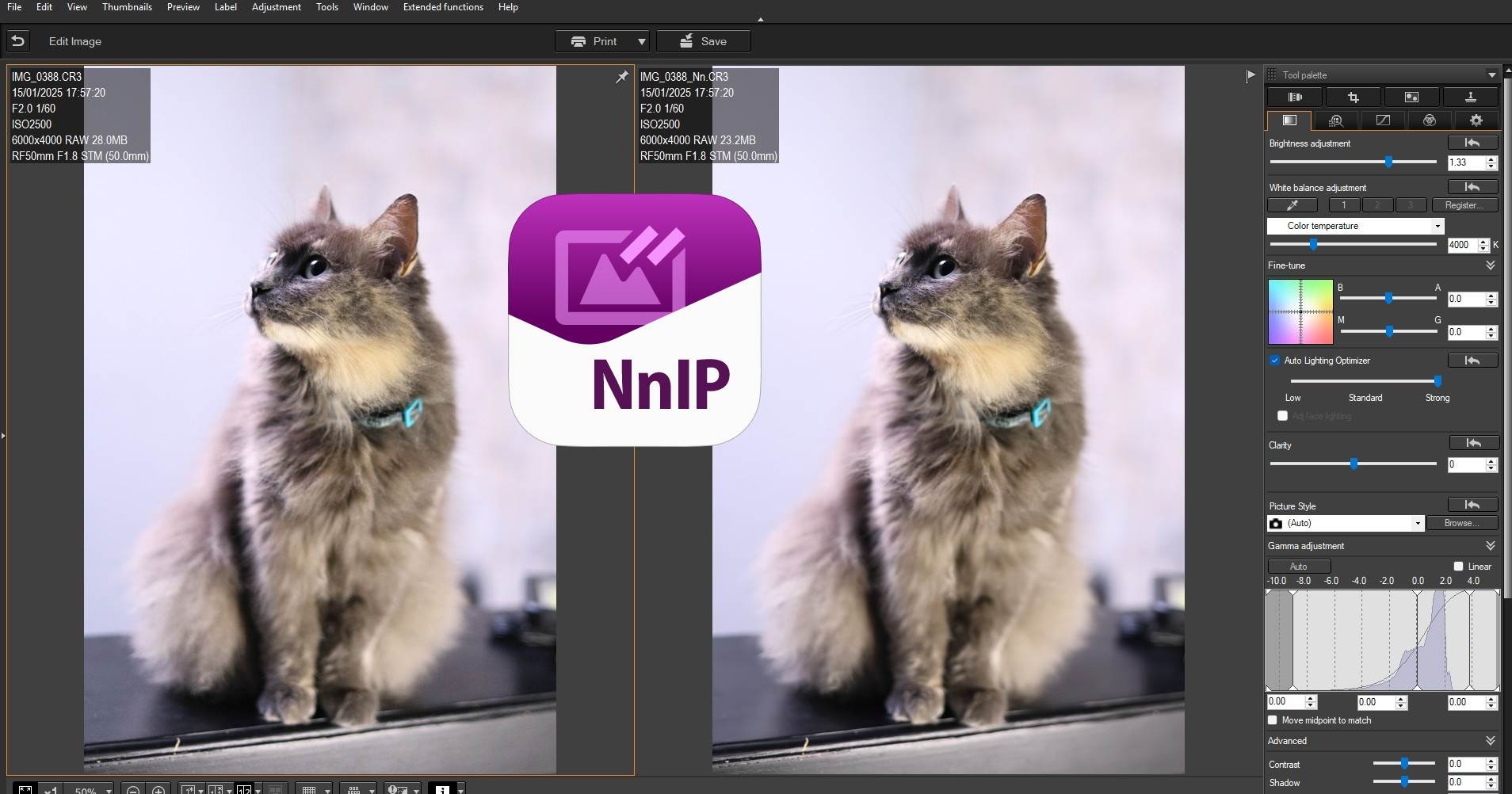The height and width of the screenshot is (794, 1512).
Task: Open the Adjustment menu
Action: coord(277,7)
